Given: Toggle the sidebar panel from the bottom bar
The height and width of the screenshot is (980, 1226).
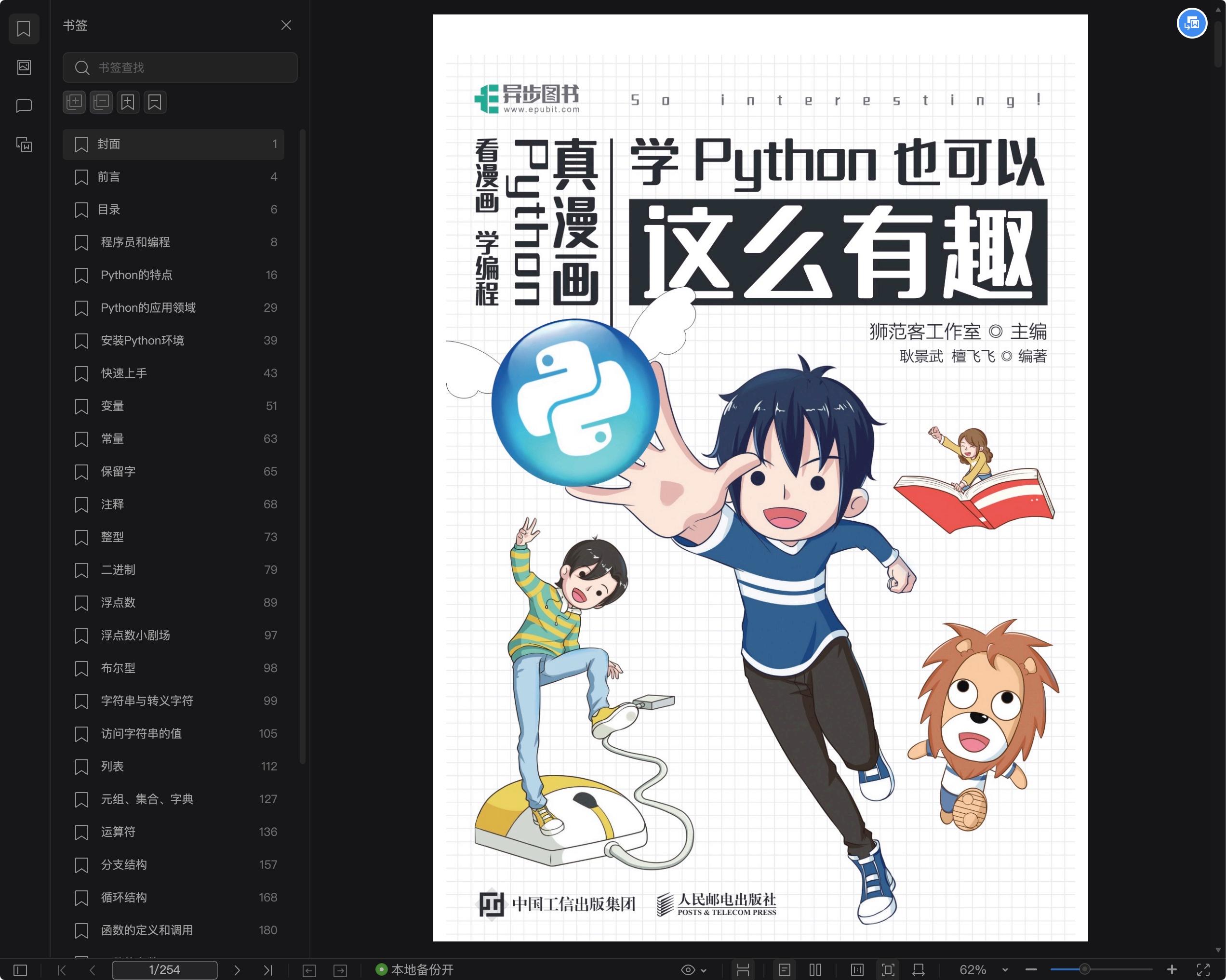Looking at the screenshot, I should pyautogui.click(x=20, y=970).
